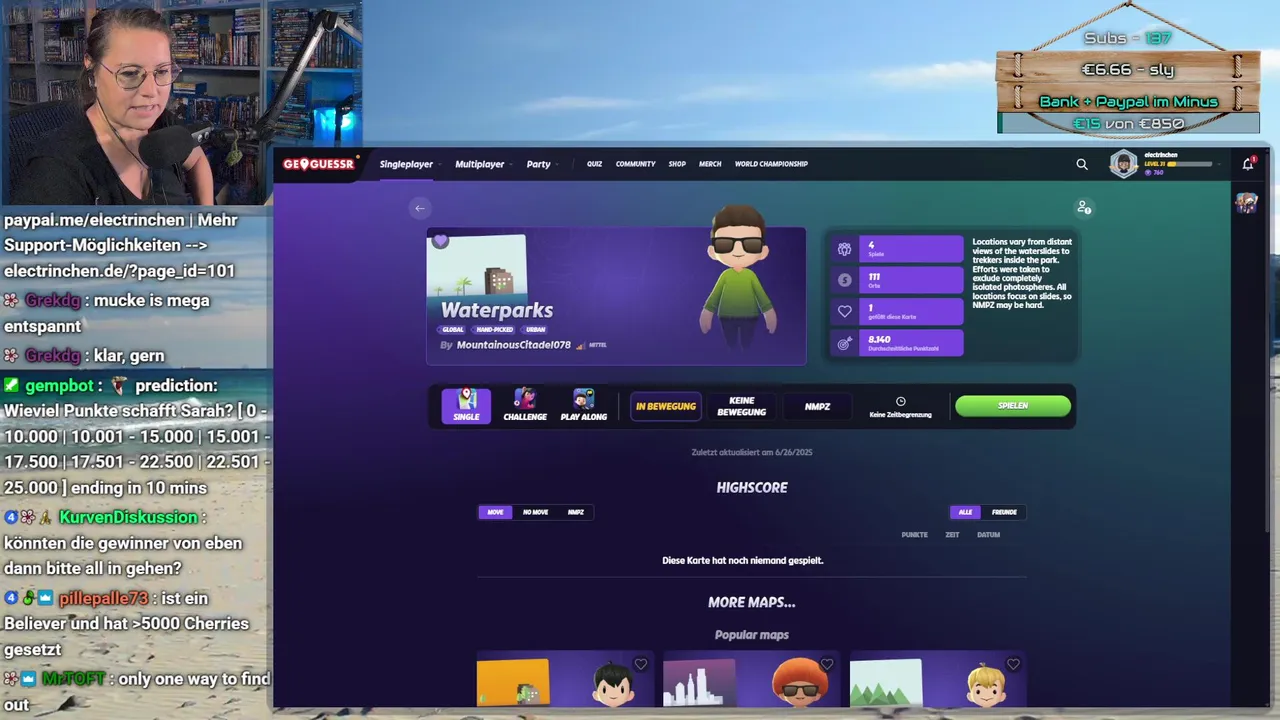Click 'Zuletzt aktualisiert am 6/26/2025' text
The image size is (1280, 720).
pyautogui.click(x=752, y=452)
